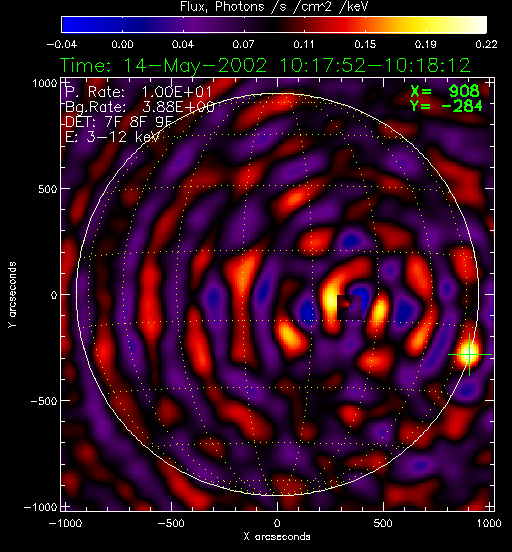Select the green Time 14-May-2002 label

(x=265, y=65)
